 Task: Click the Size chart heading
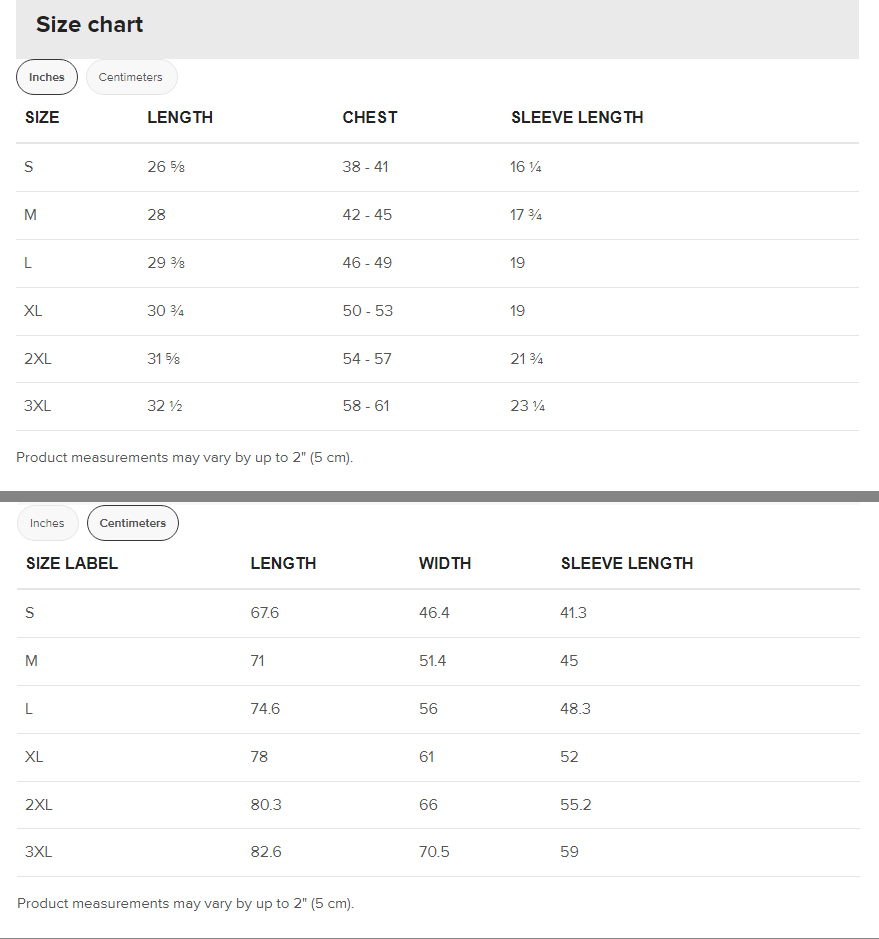(x=90, y=25)
